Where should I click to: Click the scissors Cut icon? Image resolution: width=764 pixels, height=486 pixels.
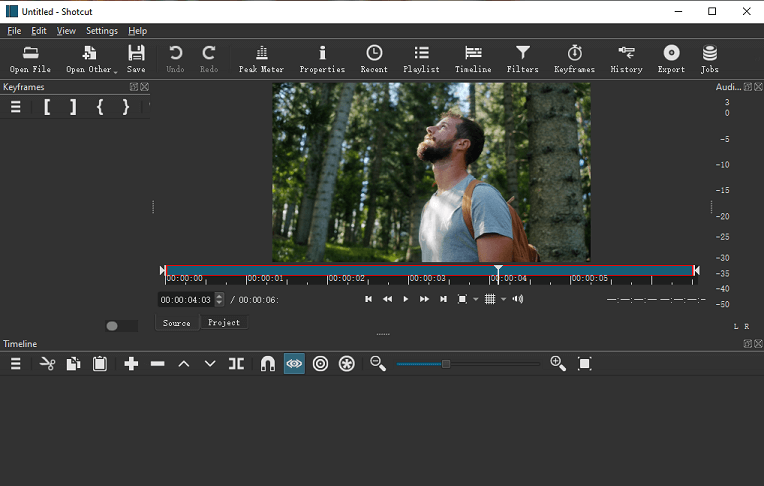click(x=47, y=364)
